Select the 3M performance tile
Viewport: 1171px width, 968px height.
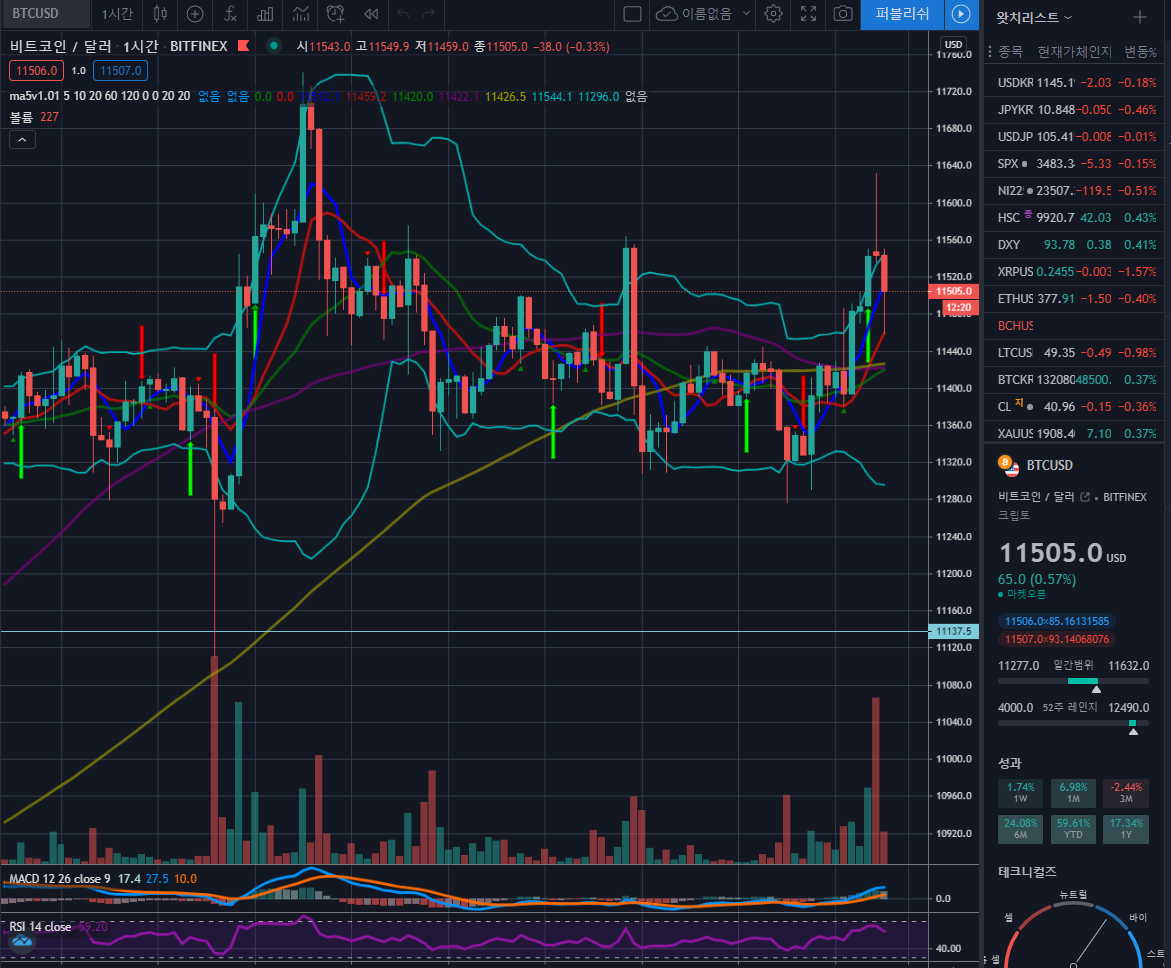coord(1125,793)
